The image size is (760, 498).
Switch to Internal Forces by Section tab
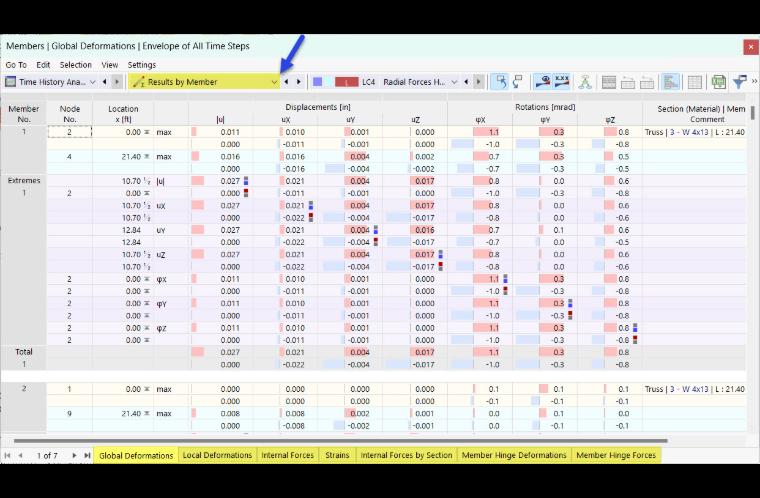pyautogui.click(x=406, y=455)
